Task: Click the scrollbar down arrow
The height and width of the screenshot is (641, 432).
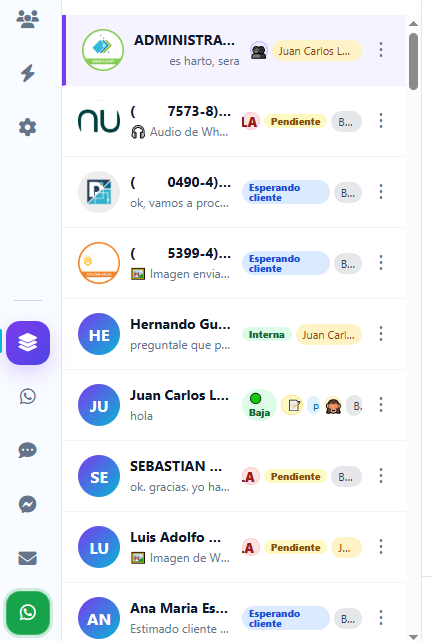Action: pos(414,637)
